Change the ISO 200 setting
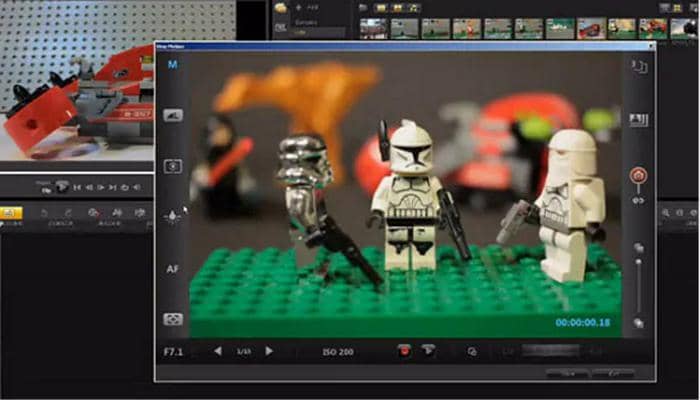700x401 pixels. pyautogui.click(x=338, y=352)
